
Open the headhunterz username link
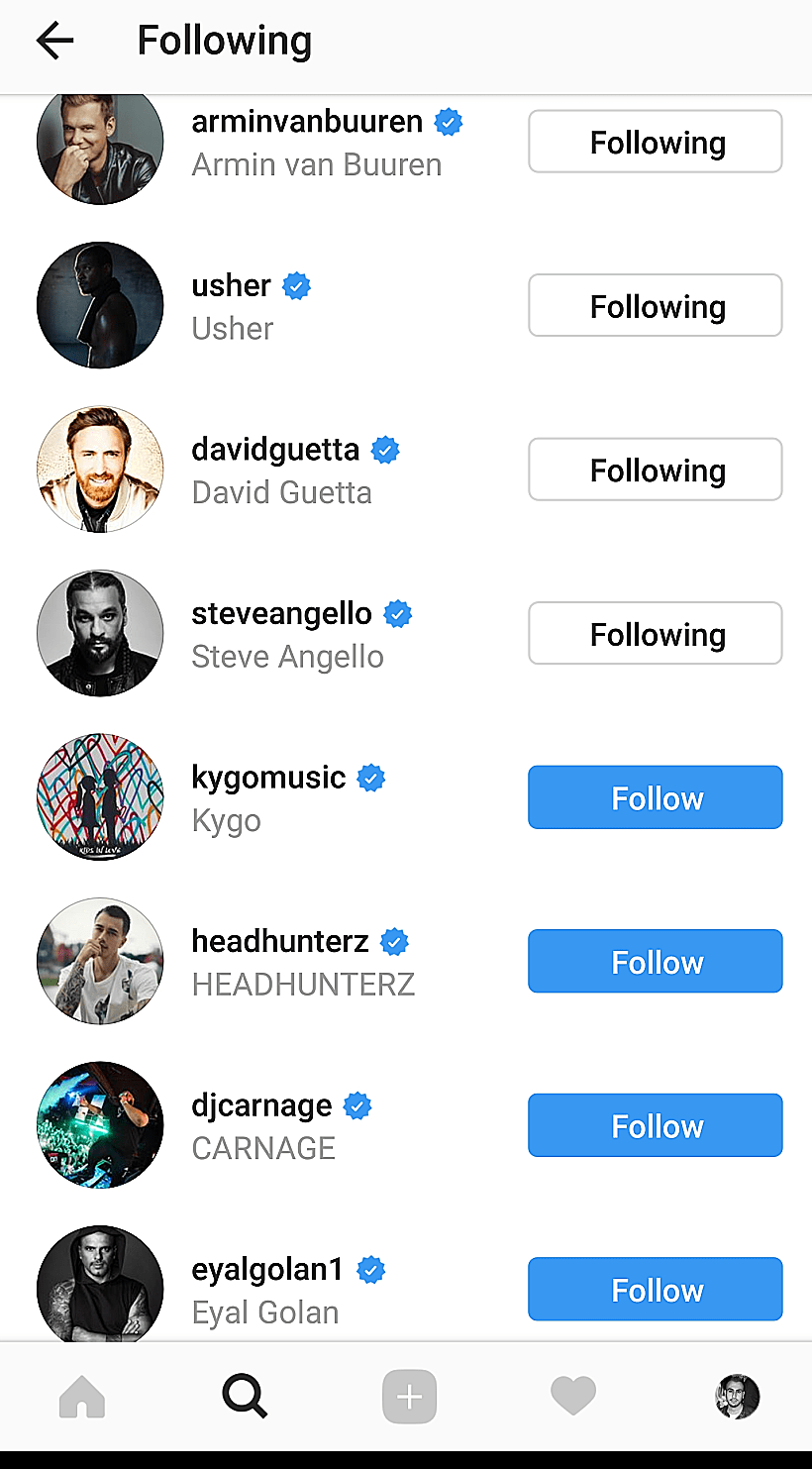pyautogui.click(x=280, y=941)
